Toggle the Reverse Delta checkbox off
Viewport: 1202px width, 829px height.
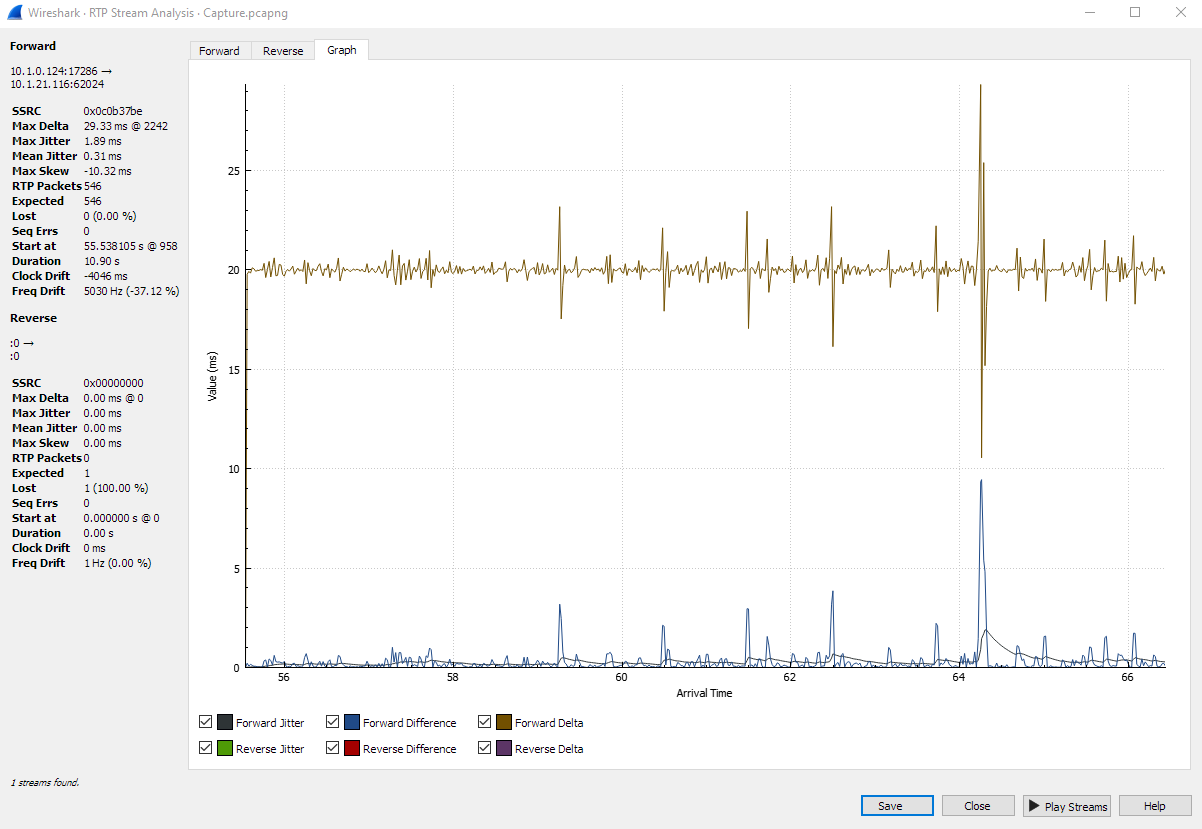tap(484, 747)
